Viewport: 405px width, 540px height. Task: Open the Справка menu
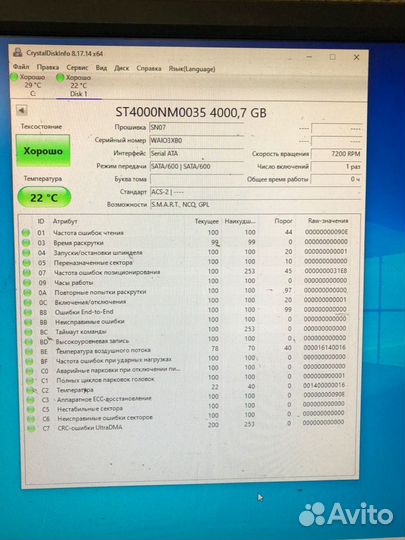click(149, 68)
